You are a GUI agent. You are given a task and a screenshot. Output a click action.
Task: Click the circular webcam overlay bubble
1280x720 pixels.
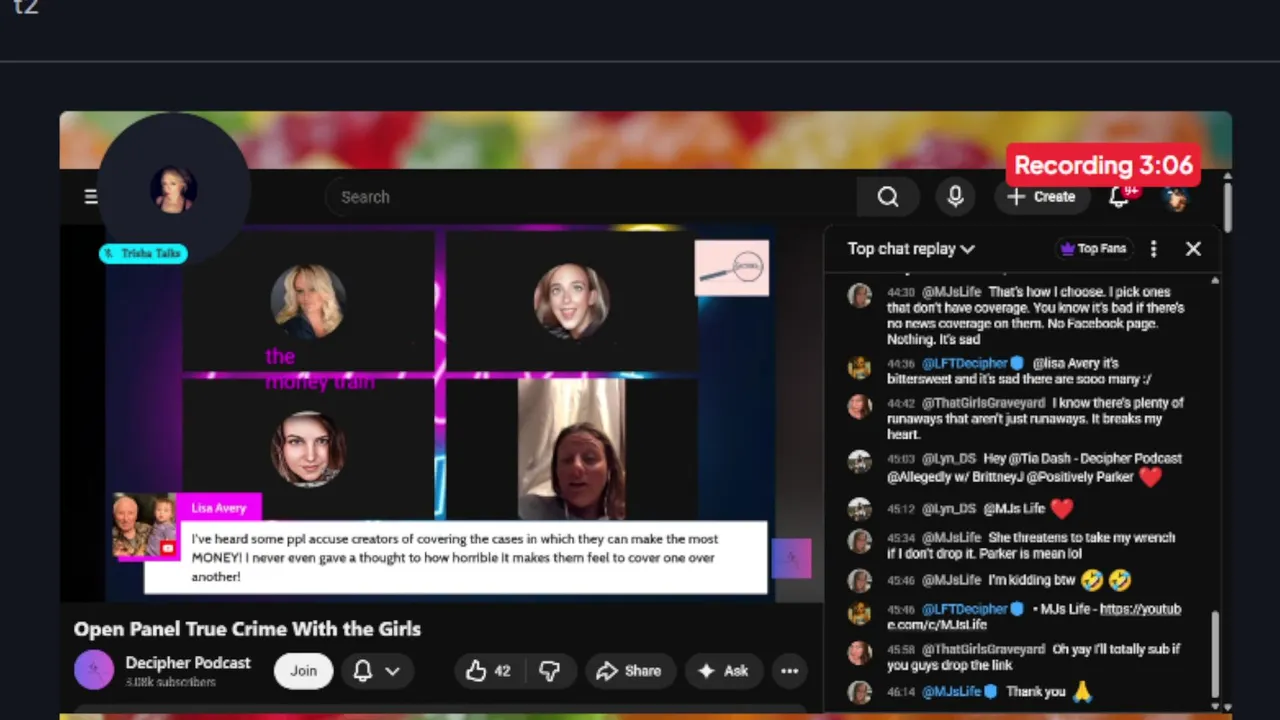pos(173,189)
